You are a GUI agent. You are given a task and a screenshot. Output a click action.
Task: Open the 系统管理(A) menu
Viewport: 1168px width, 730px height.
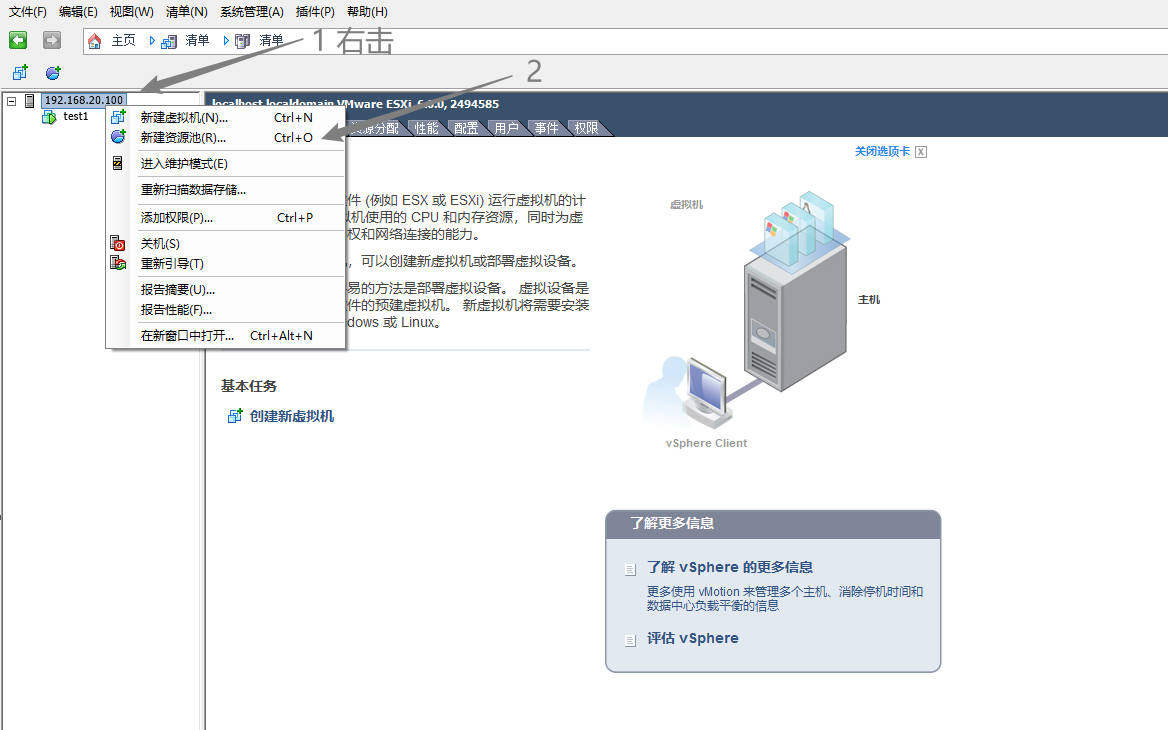pyautogui.click(x=250, y=11)
